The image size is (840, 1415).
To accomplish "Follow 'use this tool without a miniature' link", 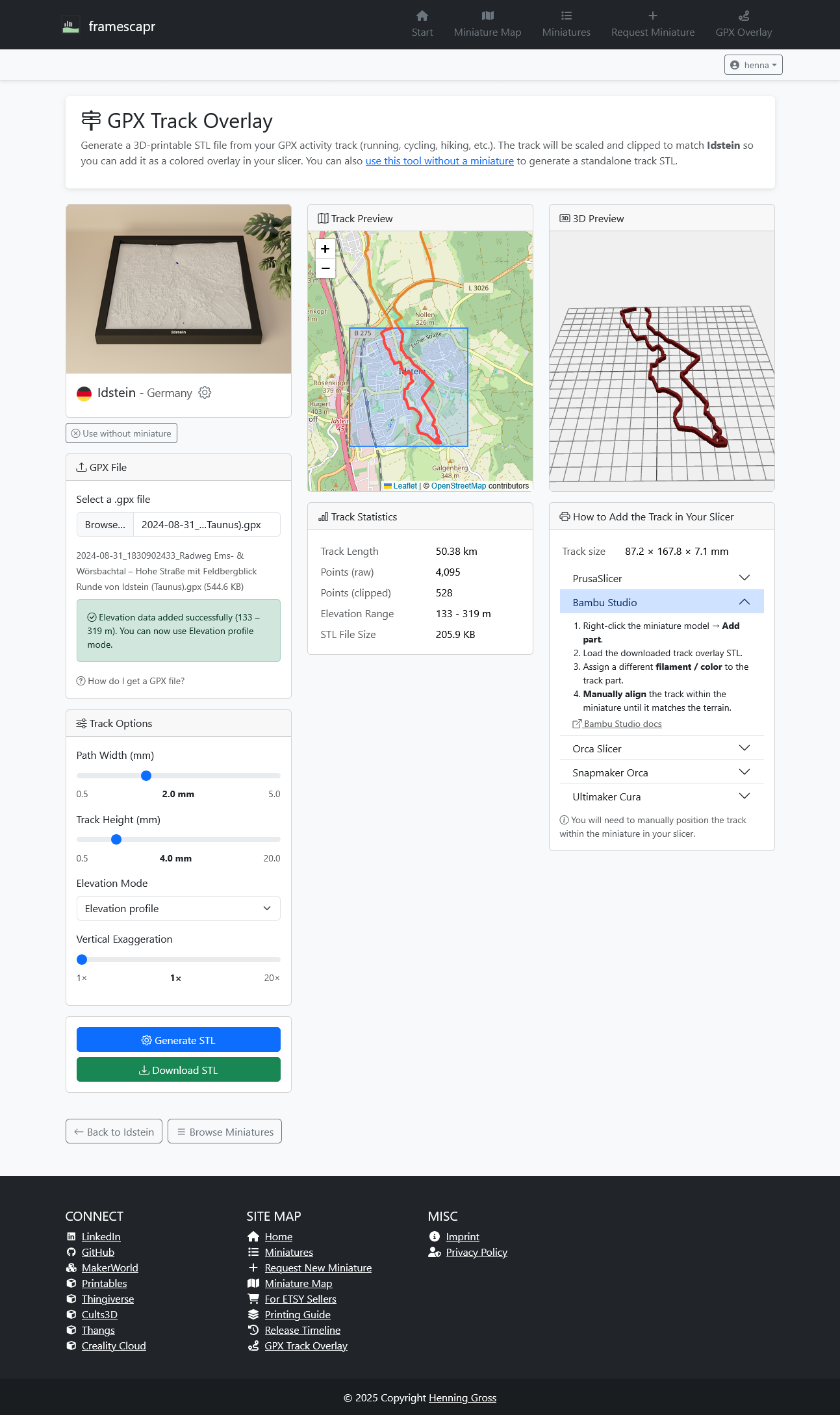I will point(439,161).
